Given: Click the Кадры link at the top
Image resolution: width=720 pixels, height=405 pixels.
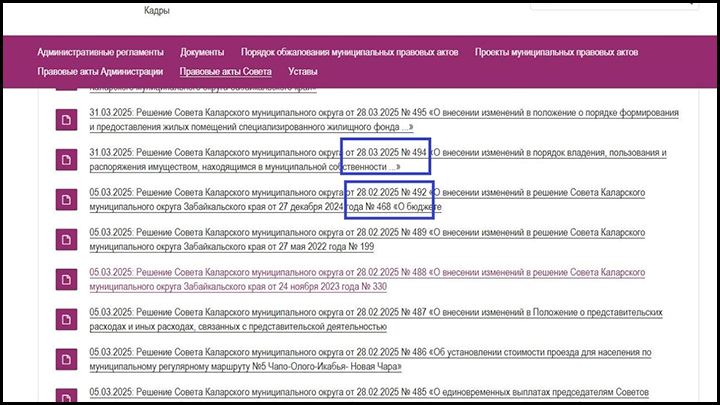Looking at the screenshot, I should (x=157, y=11).
